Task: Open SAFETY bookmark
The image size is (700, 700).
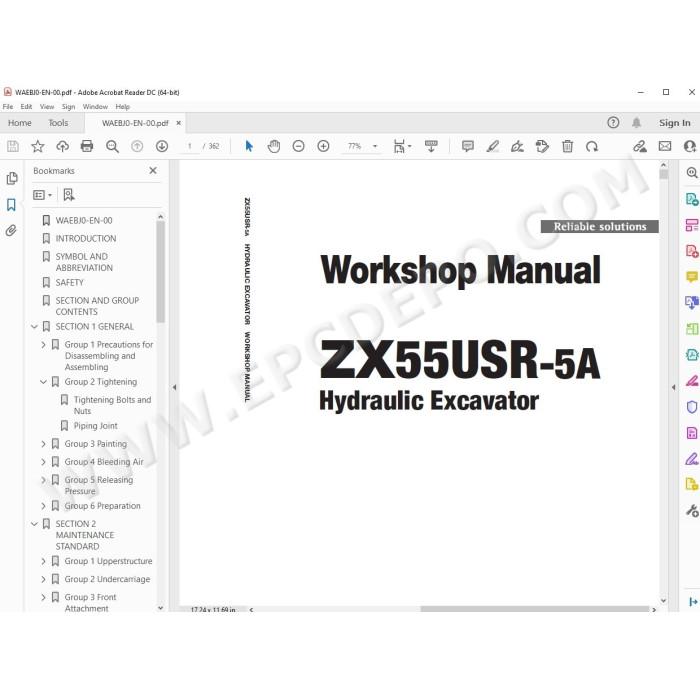Action: (x=70, y=283)
